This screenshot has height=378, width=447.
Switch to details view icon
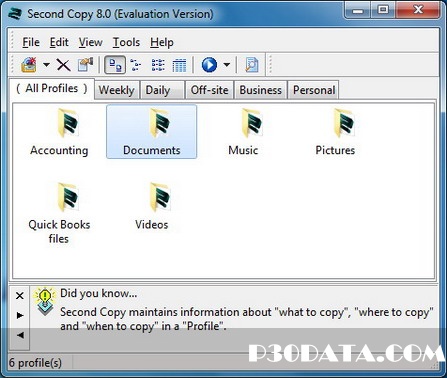179,65
